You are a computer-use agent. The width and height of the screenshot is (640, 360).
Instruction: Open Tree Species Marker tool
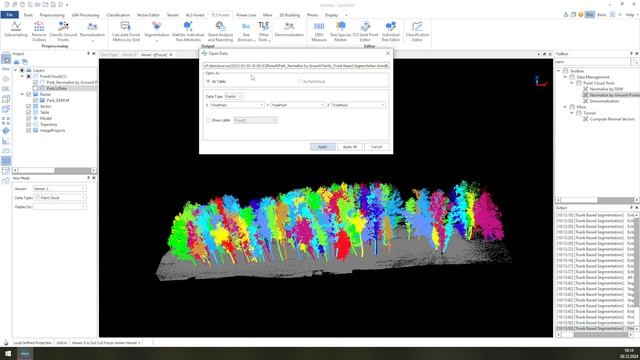click(x=340, y=31)
